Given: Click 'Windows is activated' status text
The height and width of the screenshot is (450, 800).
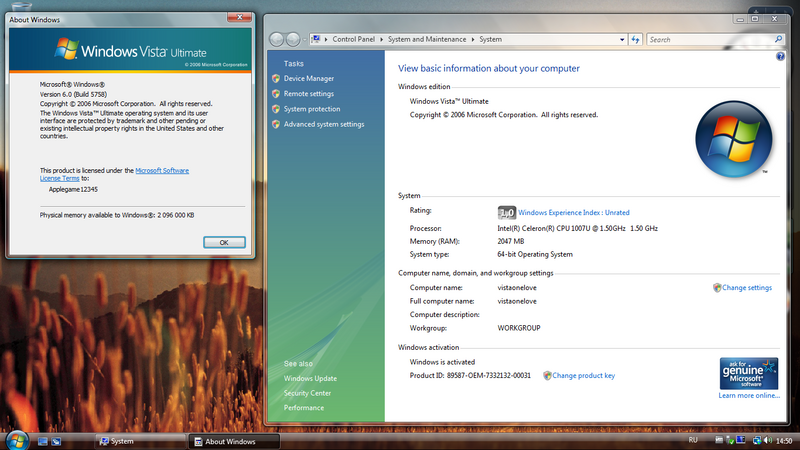Looking at the screenshot, I should coord(442,362).
